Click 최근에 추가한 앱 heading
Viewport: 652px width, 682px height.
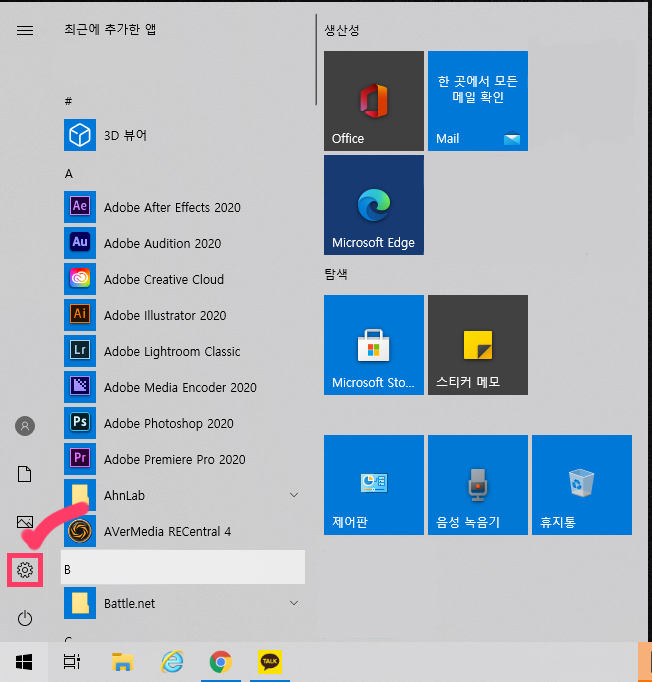(x=110, y=29)
